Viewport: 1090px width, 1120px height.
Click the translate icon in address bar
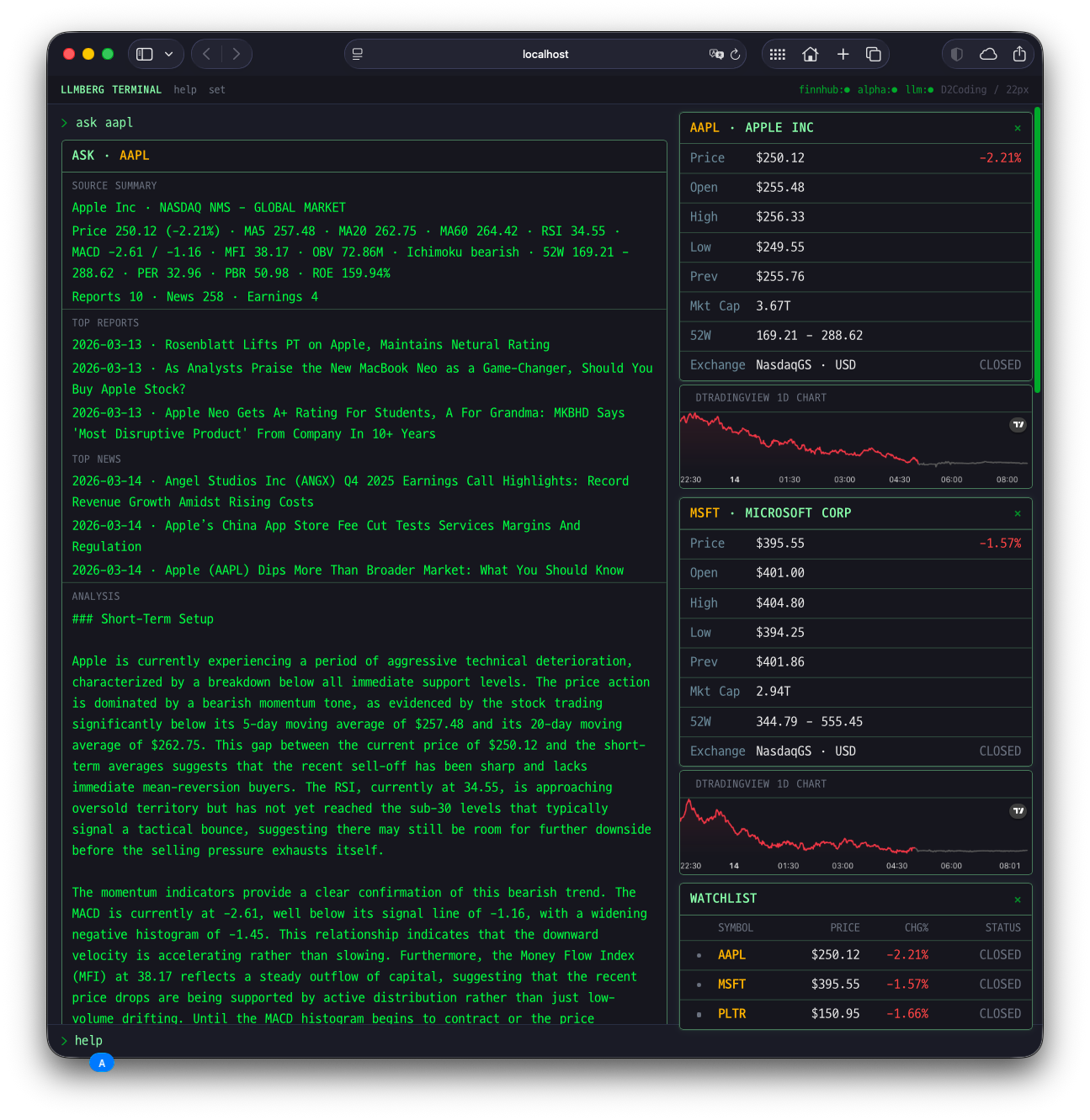pyautogui.click(x=716, y=54)
